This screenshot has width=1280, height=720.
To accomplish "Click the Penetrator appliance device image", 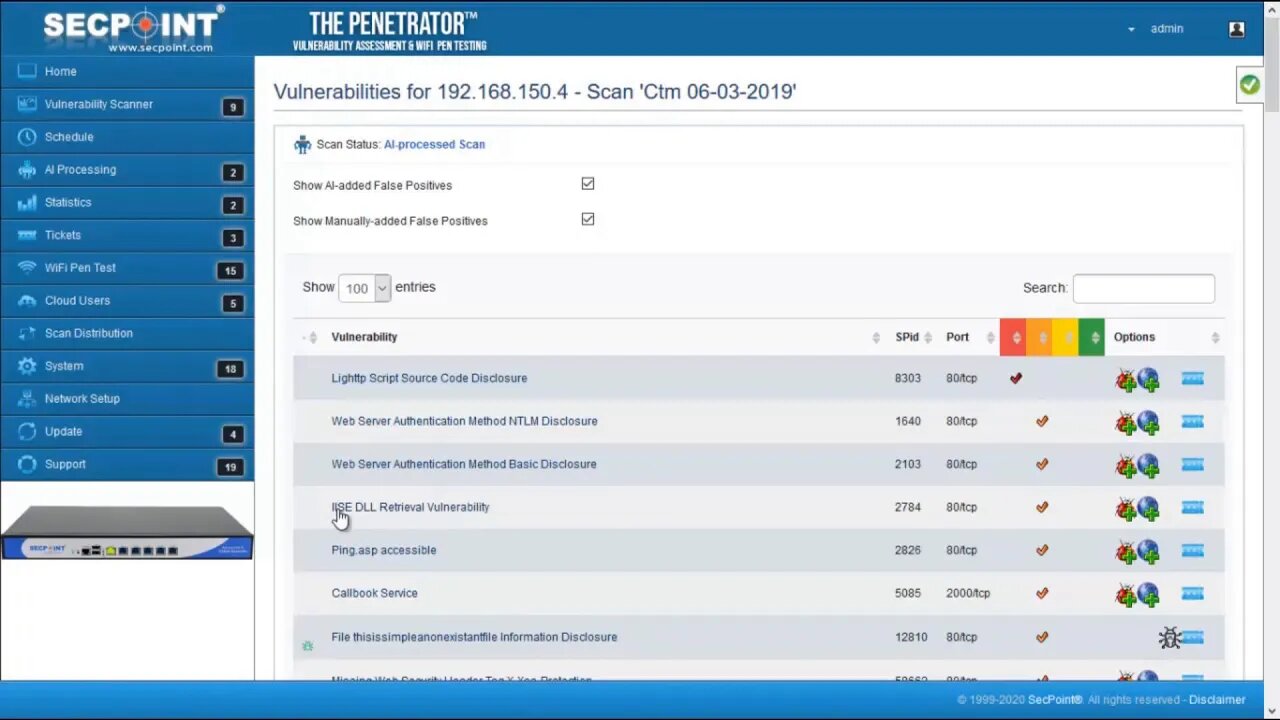I will coord(127,532).
